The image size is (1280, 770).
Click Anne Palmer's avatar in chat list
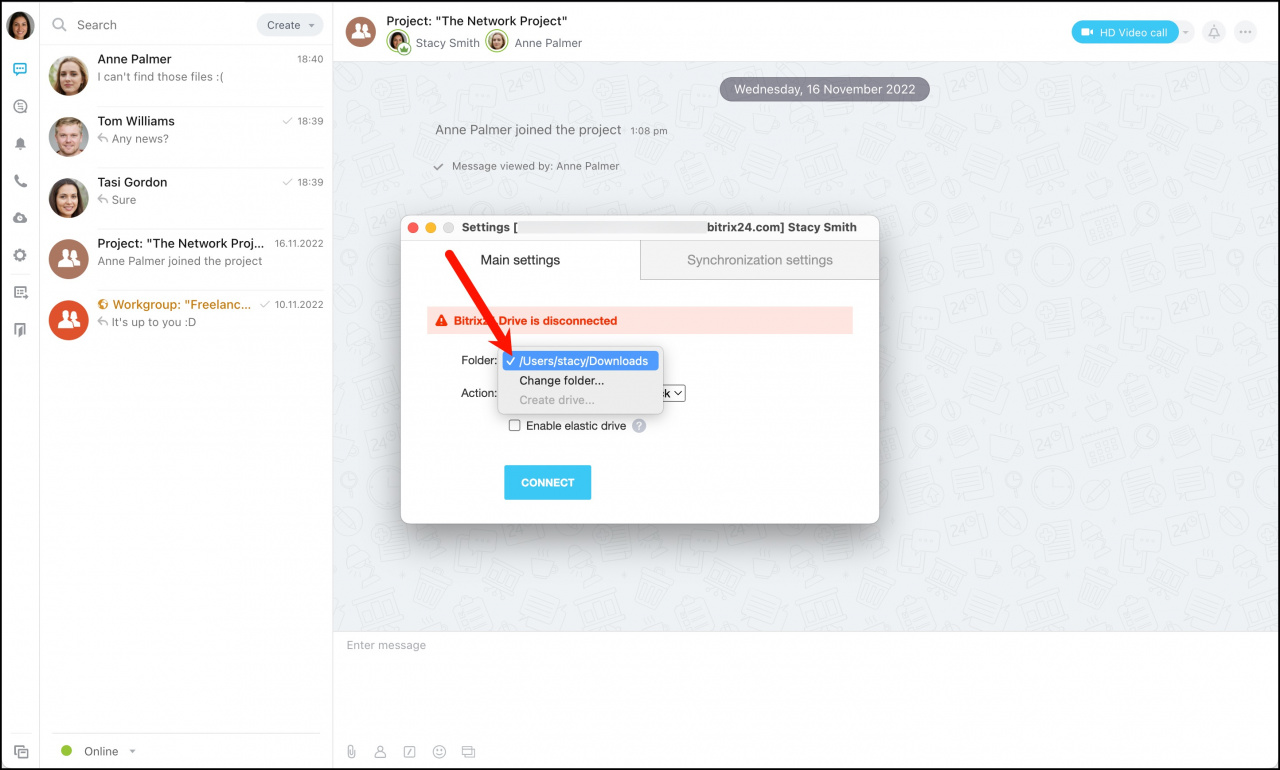(x=69, y=75)
